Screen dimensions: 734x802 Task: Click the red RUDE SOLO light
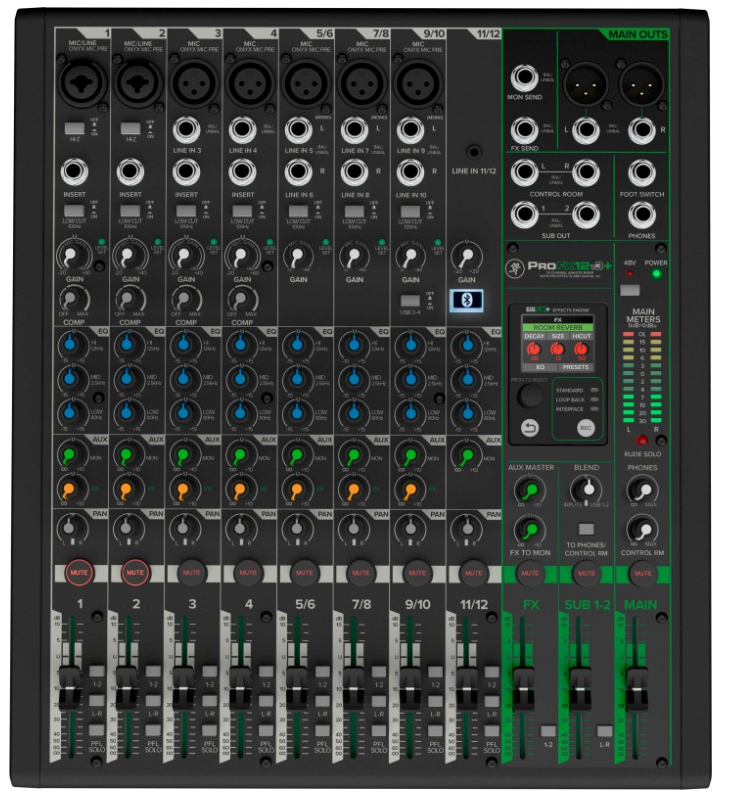pyautogui.click(x=643, y=440)
